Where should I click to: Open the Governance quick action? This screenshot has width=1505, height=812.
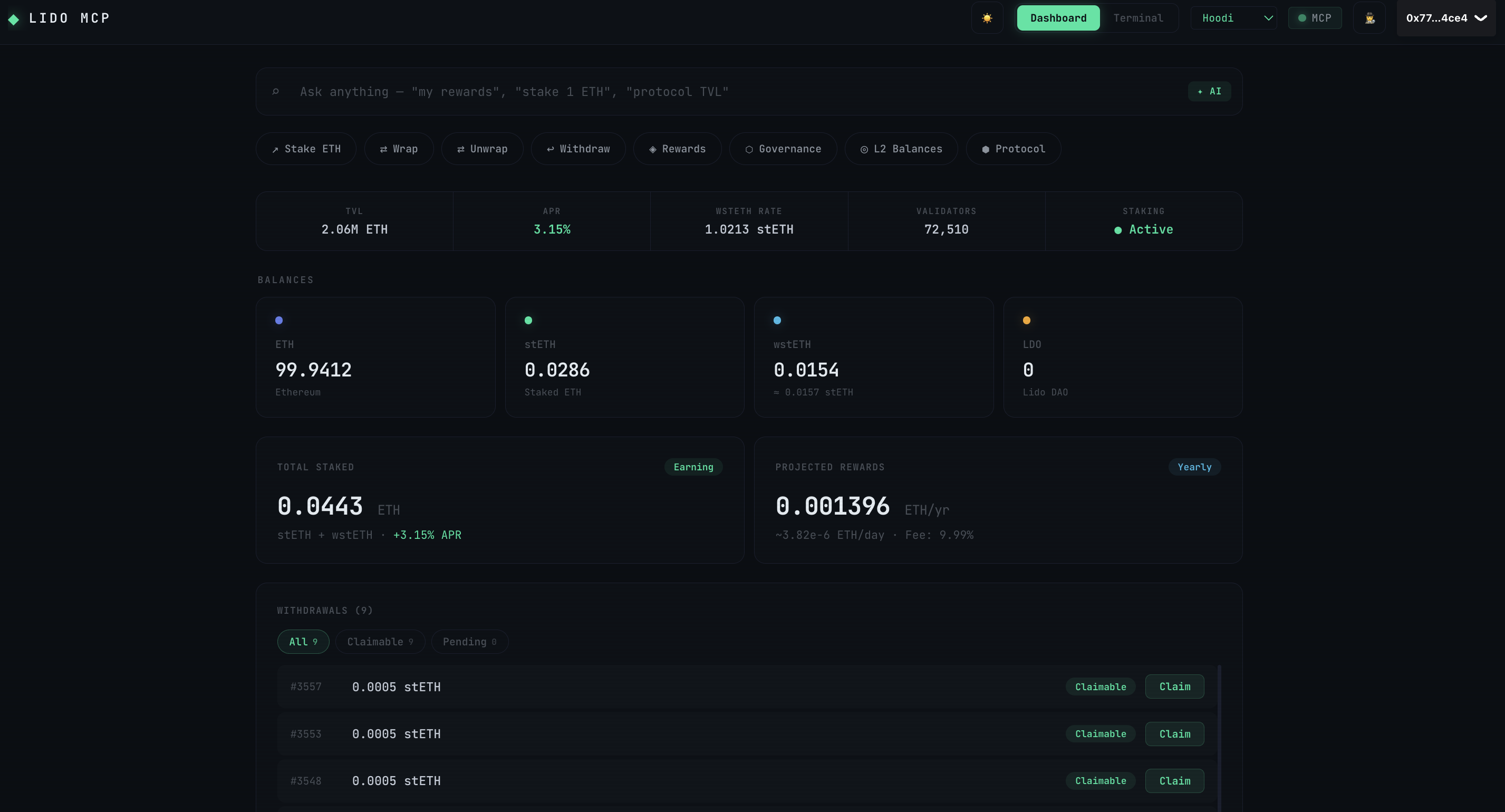tap(783, 149)
